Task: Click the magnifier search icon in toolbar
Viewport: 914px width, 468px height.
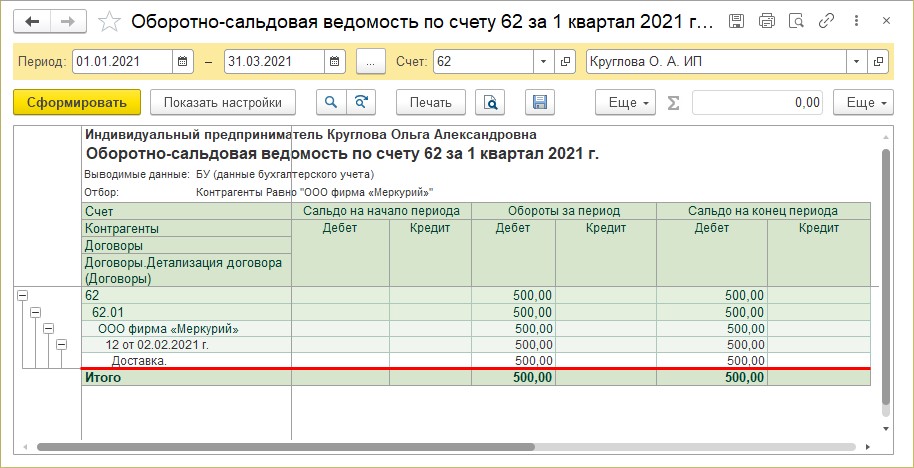Action: (x=329, y=102)
